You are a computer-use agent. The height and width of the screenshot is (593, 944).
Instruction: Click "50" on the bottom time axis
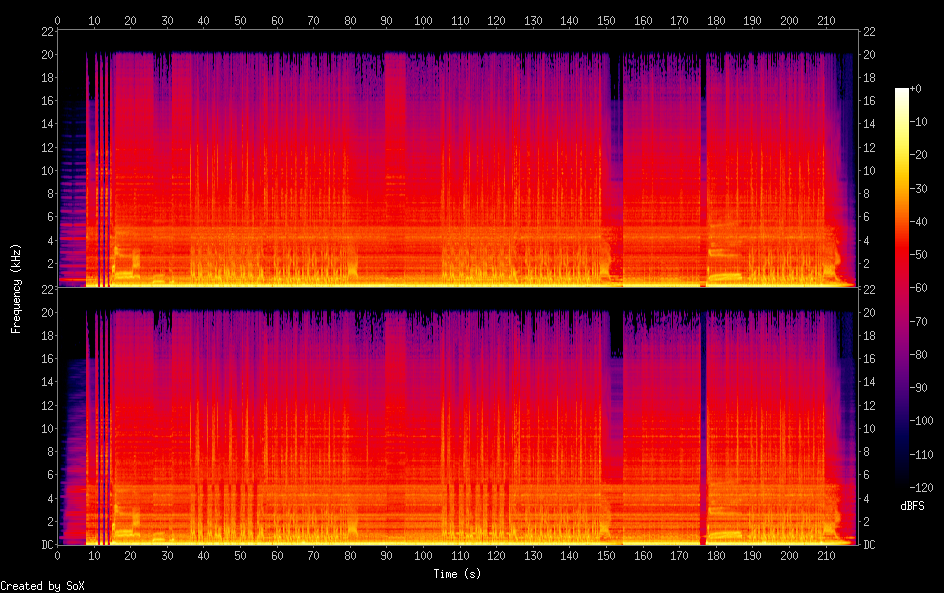pos(240,556)
